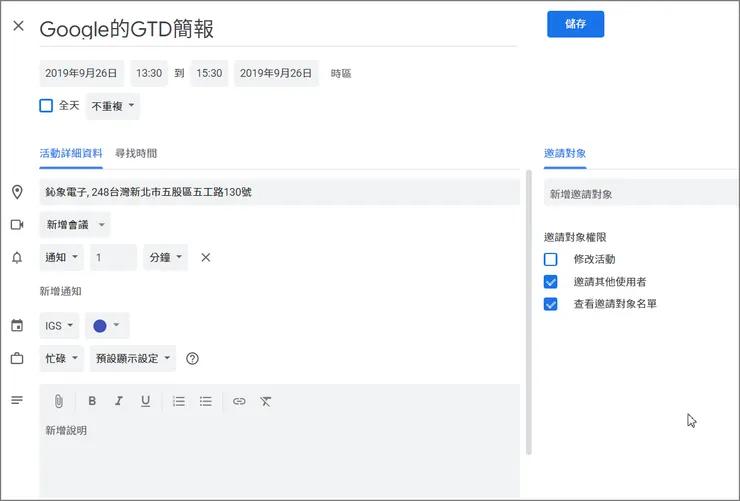Open the 預設顯示設定 visibility dropdown

pyautogui.click(x=133, y=359)
